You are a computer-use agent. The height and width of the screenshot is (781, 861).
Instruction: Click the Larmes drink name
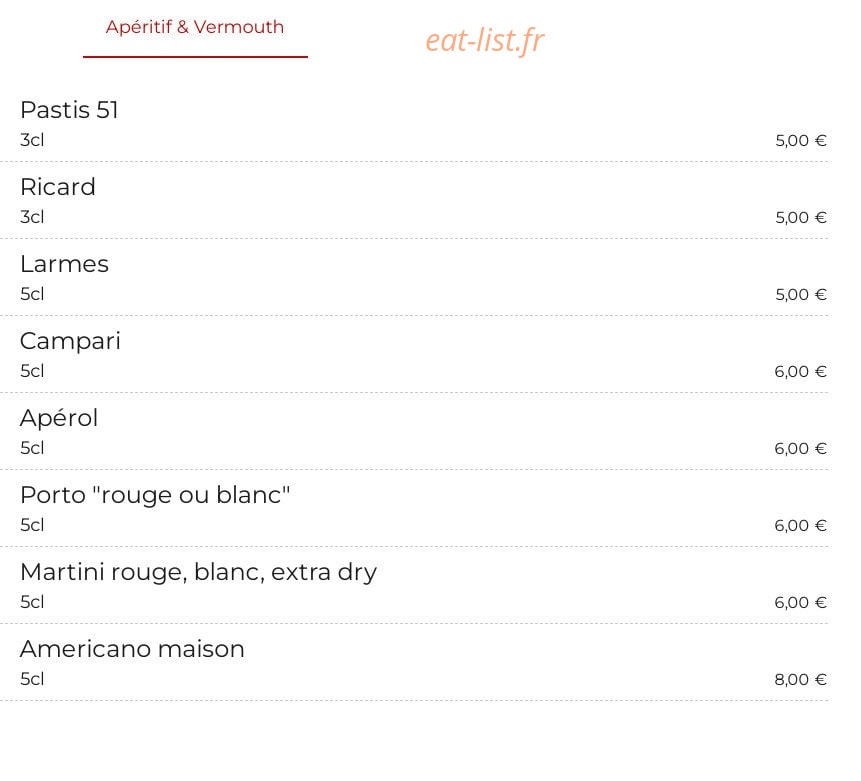pos(64,264)
